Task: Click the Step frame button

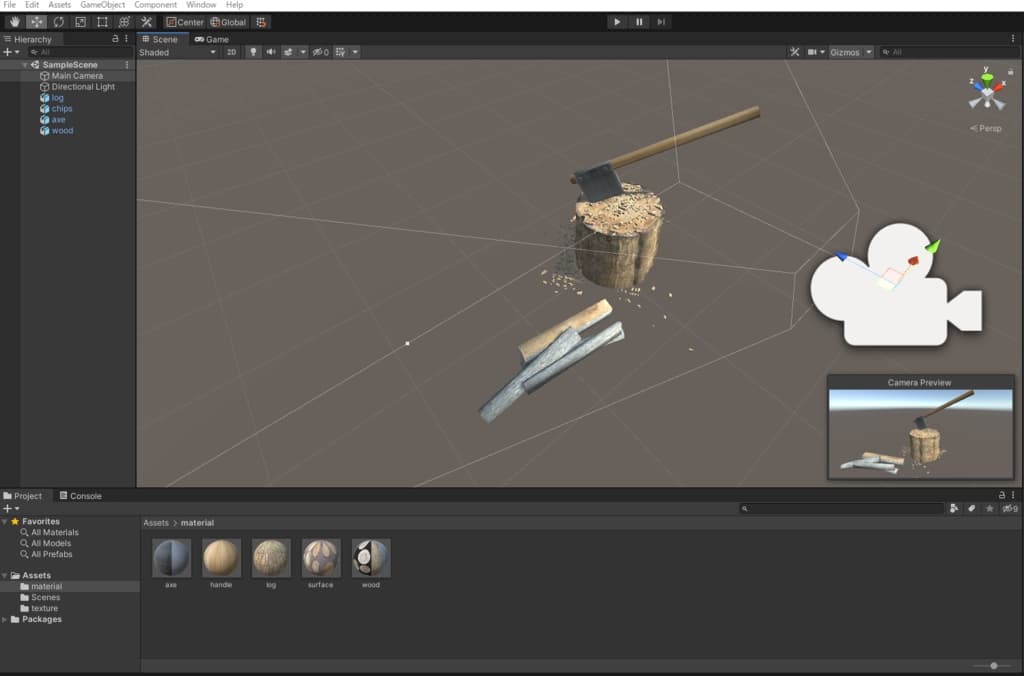Action: (x=661, y=22)
